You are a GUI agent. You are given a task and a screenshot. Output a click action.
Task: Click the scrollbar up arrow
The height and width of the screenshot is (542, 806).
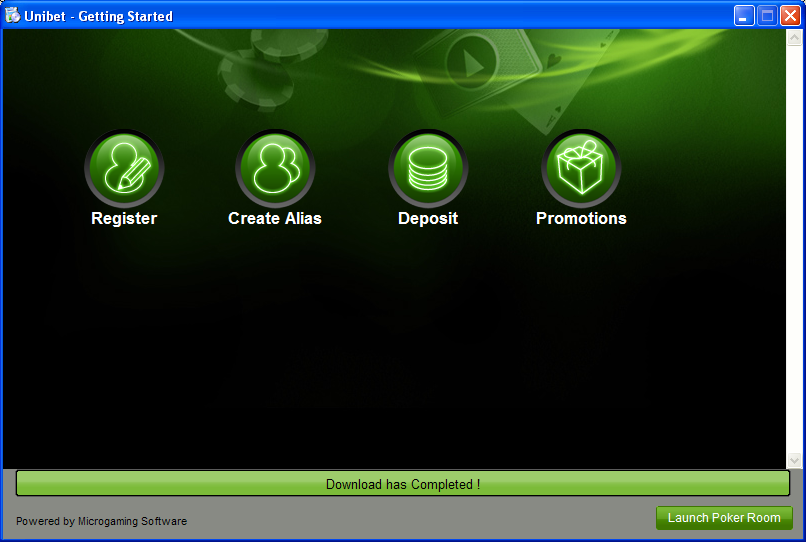(794, 38)
